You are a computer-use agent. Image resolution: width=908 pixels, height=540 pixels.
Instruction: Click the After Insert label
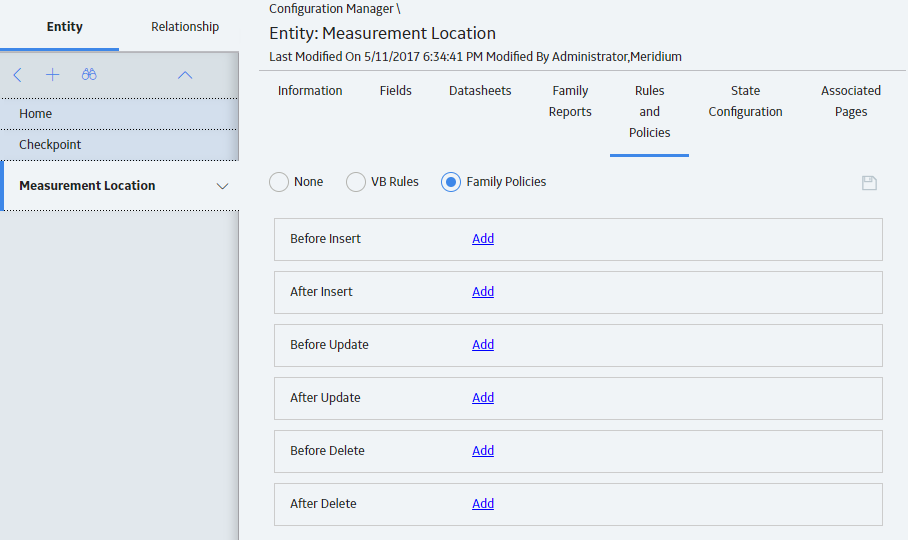pyautogui.click(x=321, y=292)
